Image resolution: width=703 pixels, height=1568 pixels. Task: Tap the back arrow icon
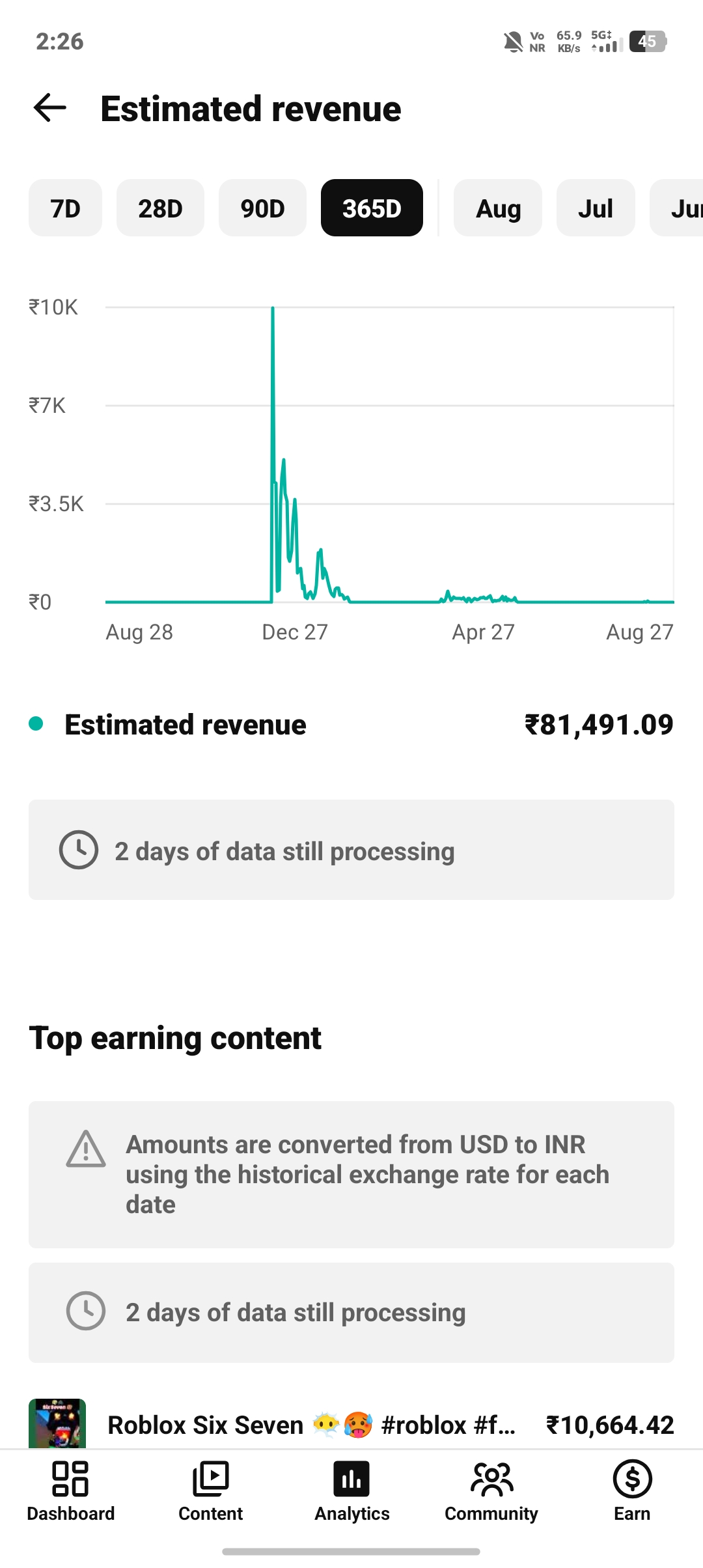50,108
